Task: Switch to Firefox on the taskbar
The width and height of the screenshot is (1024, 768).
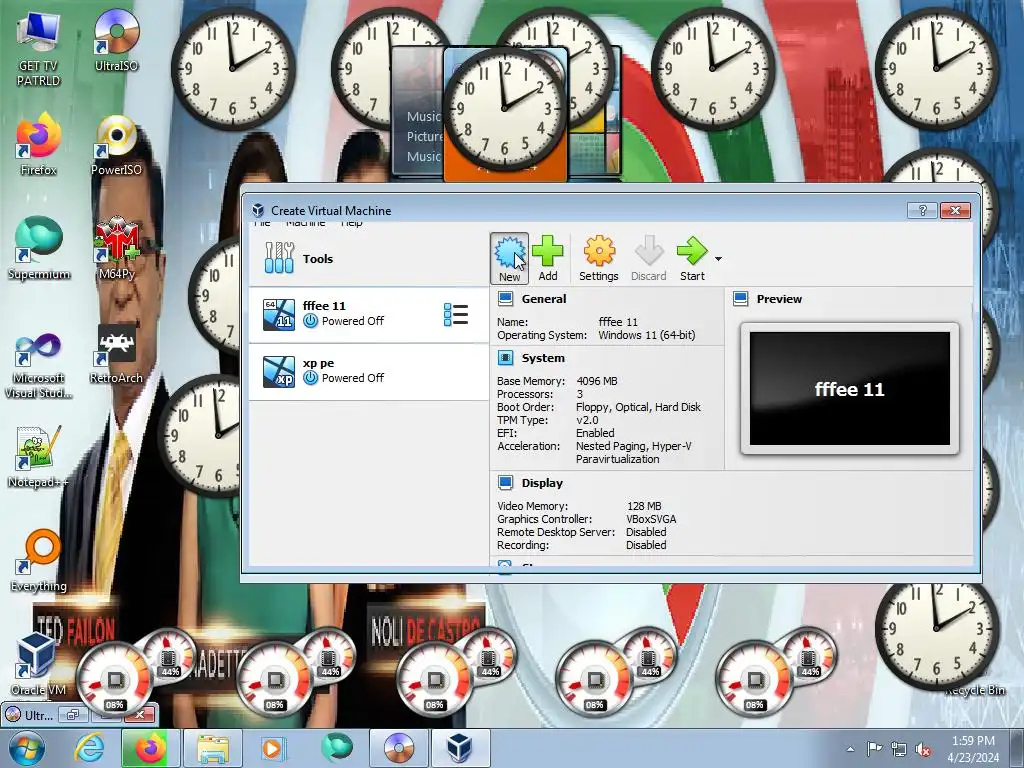Action: (150, 748)
